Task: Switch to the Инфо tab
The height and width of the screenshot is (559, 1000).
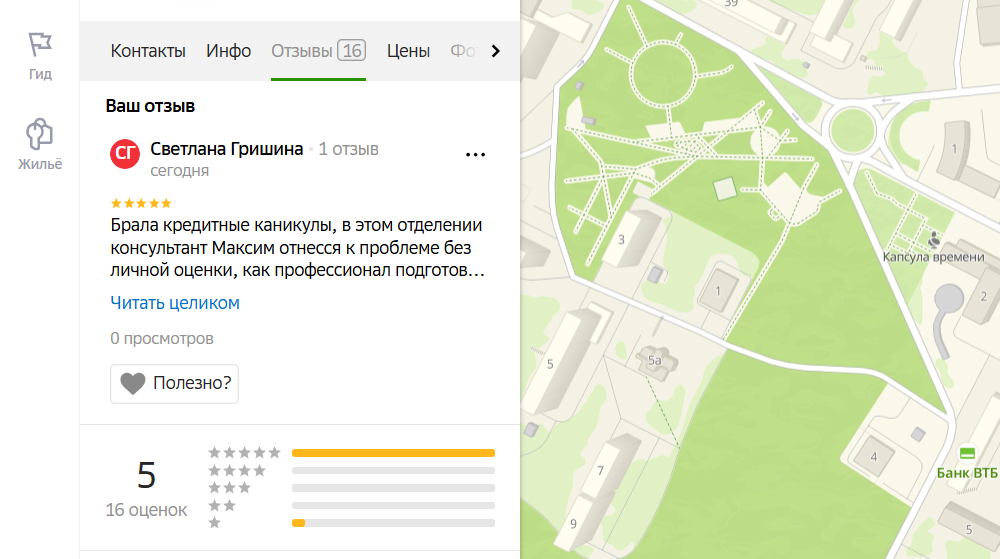Action: point(228,51)
